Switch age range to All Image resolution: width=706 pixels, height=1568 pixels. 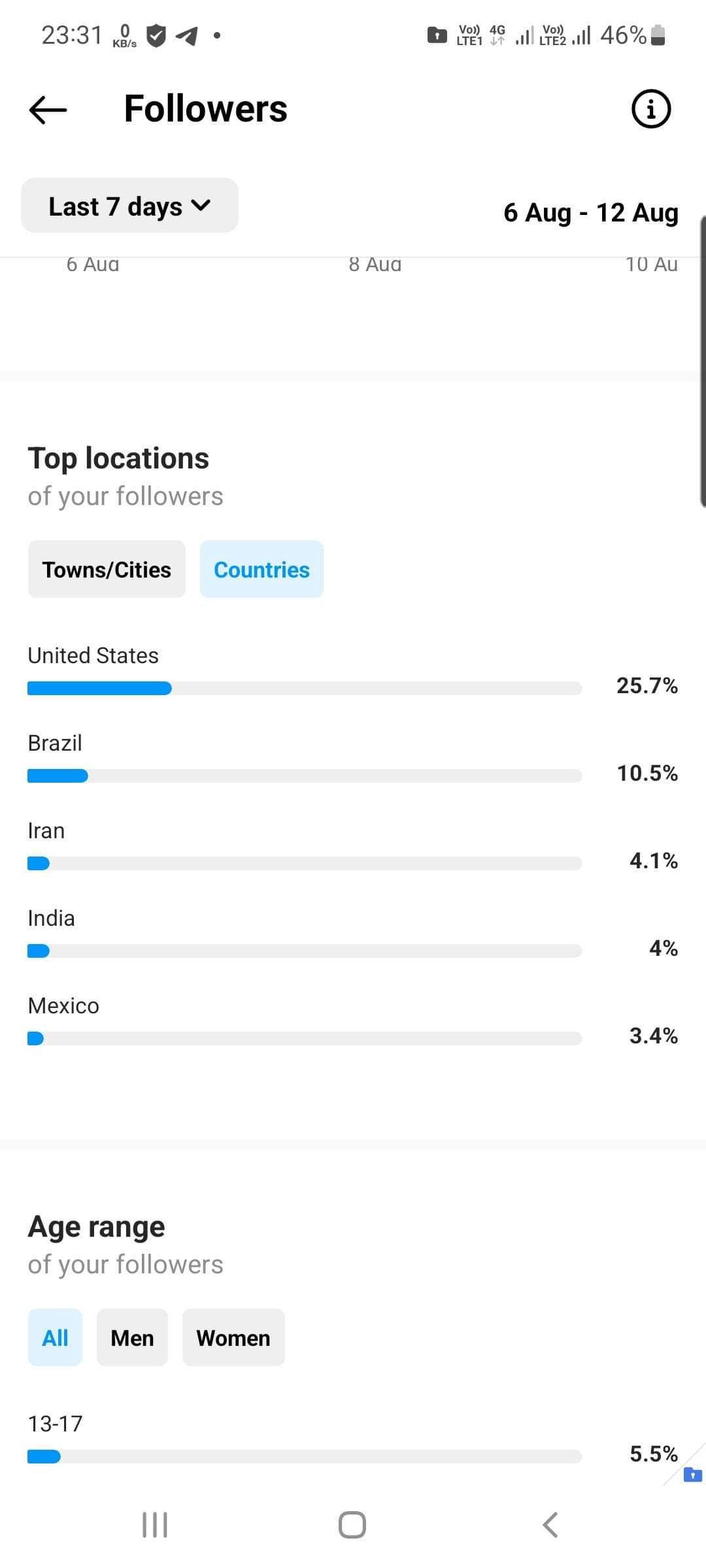click(x=55, y=1337)
